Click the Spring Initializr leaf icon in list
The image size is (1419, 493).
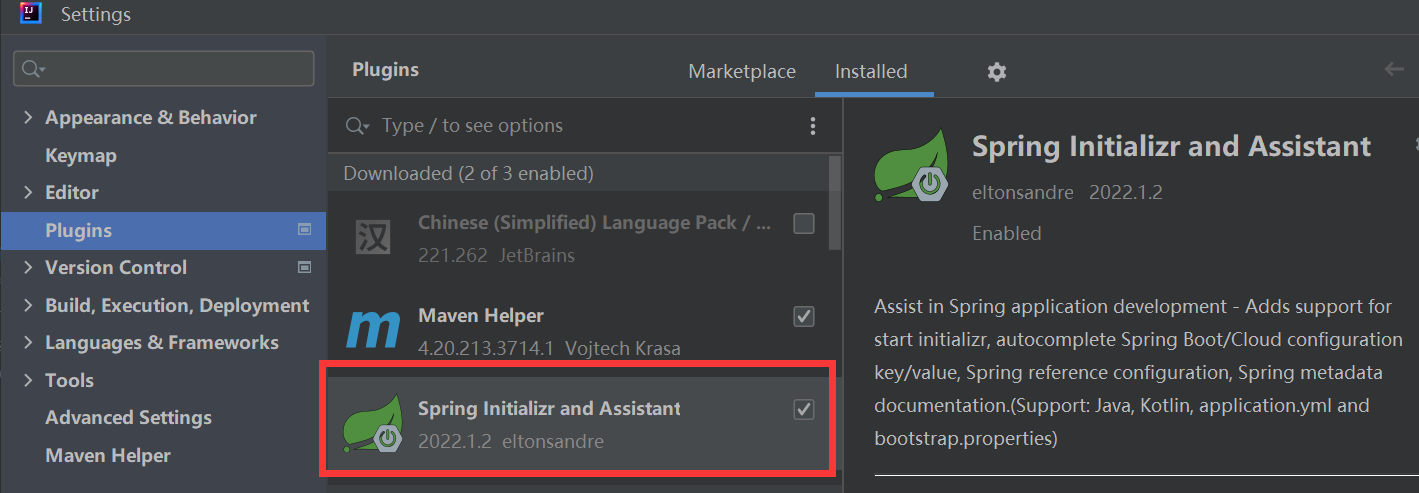tap(373, 424)
